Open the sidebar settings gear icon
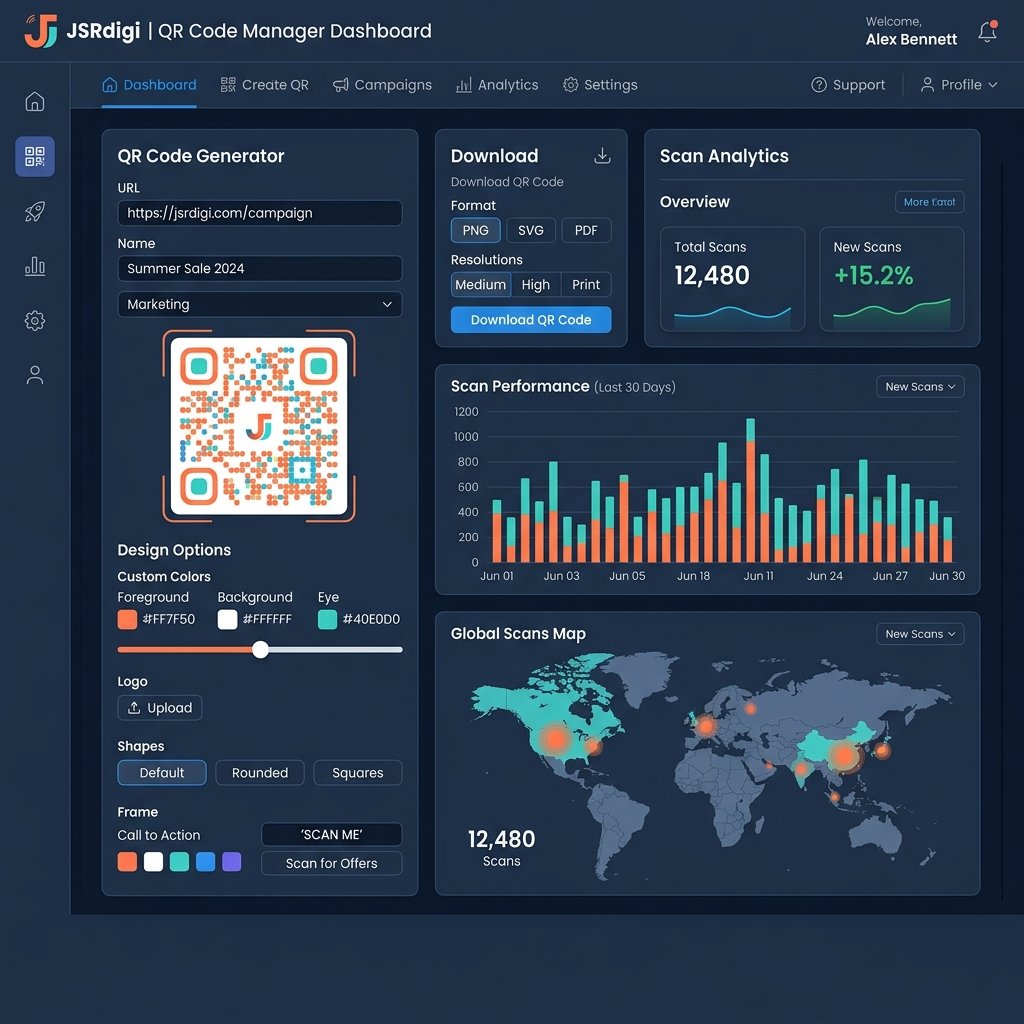Screen dimensions: 1024x1024 35,320
